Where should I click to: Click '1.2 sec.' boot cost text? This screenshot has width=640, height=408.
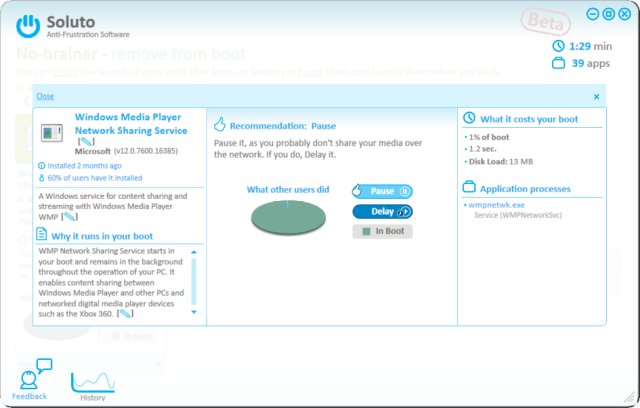[x=482, y=149]
